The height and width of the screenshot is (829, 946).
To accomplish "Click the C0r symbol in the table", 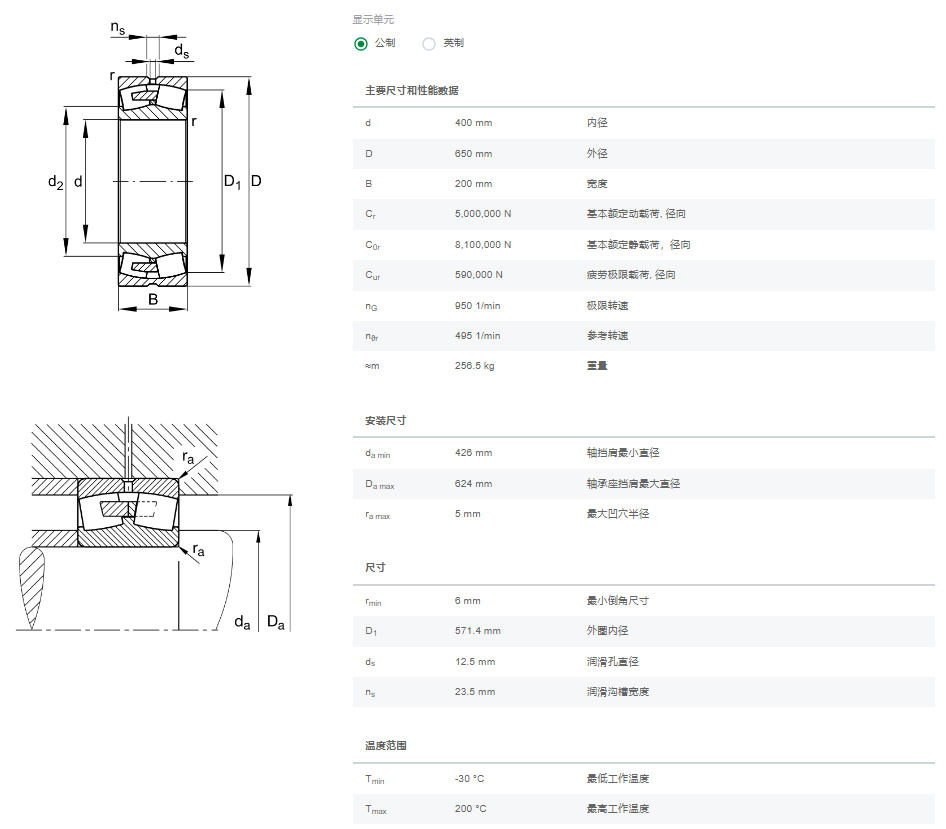I will (x=372, y=246).
